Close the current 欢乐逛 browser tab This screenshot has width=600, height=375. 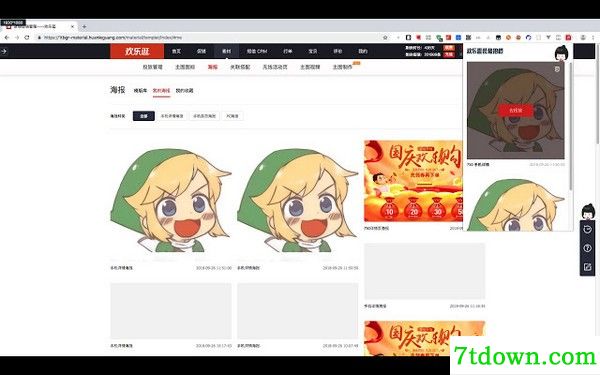point(72,26)
